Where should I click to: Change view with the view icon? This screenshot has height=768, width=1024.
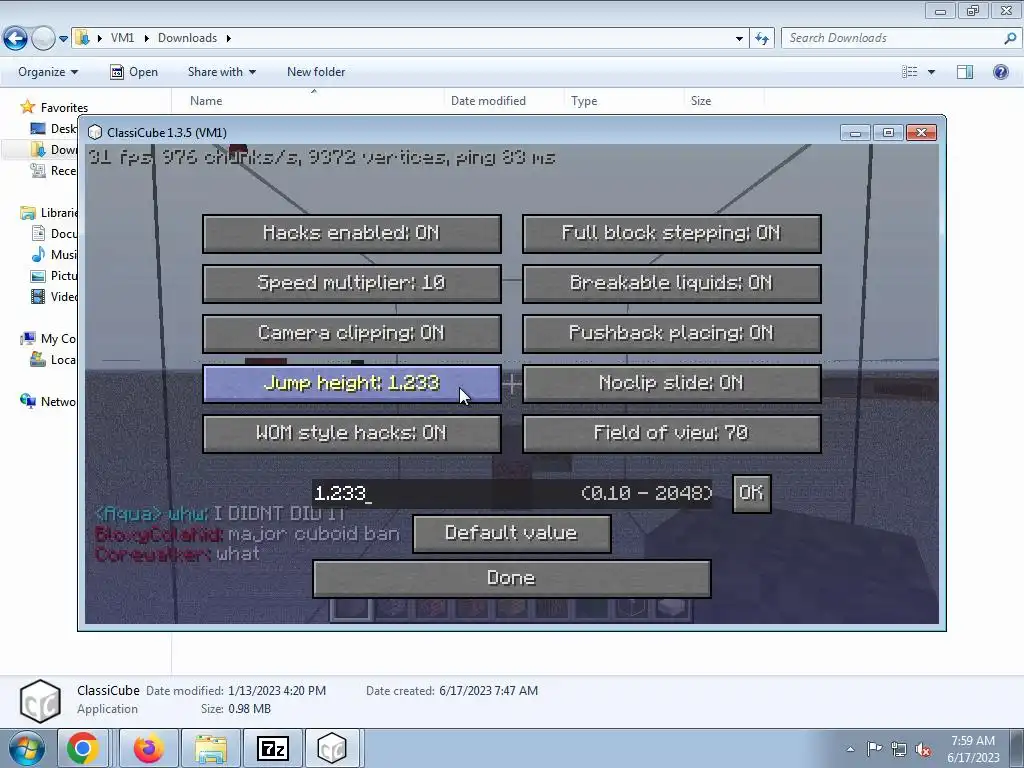910,72
